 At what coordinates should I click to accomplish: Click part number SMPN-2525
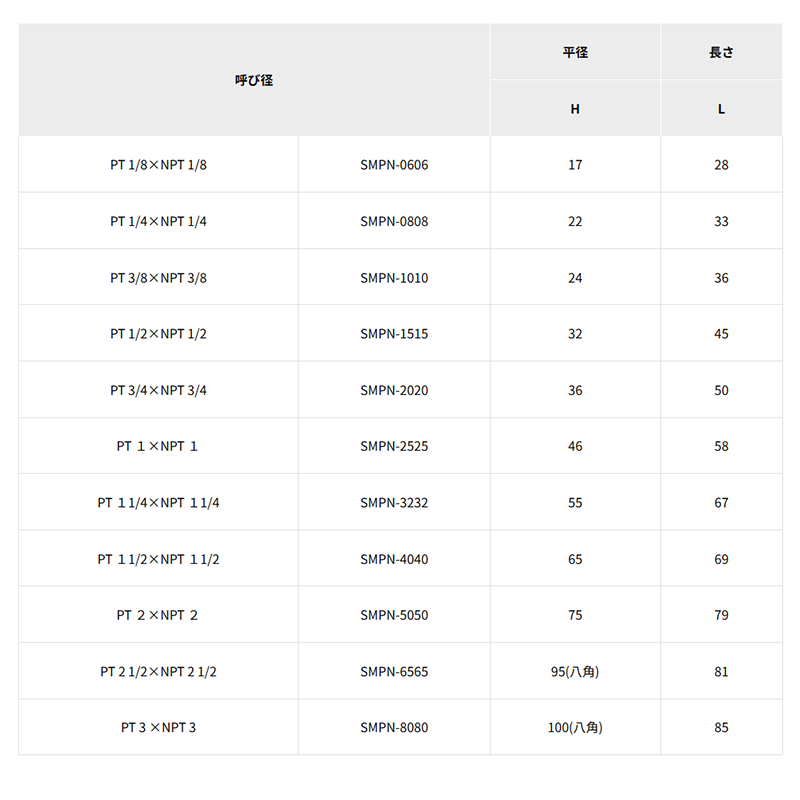click(394, 446)
